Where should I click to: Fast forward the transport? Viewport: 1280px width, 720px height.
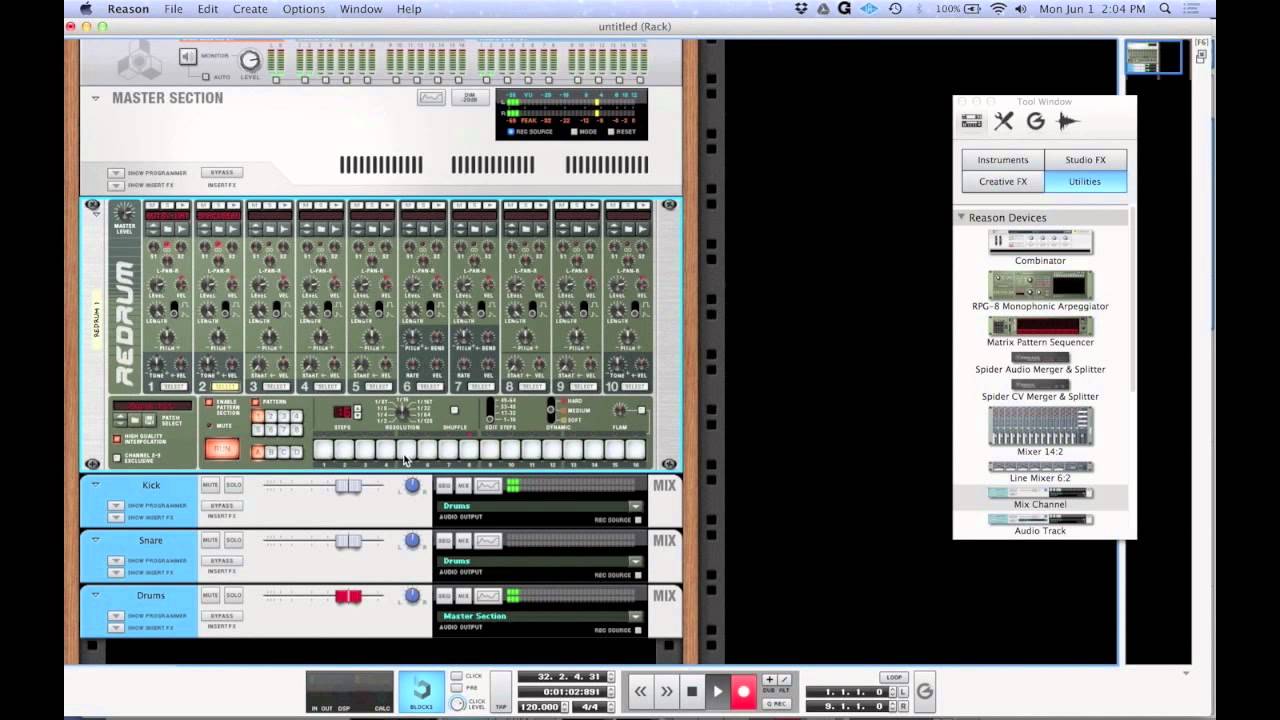click(x=666, y=691)
